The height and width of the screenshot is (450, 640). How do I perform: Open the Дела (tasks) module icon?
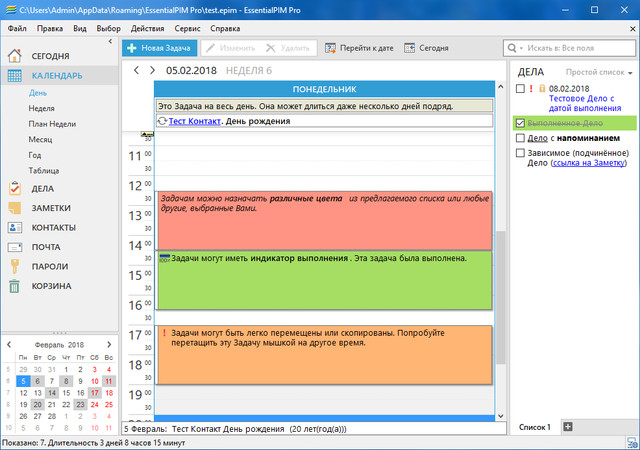[x=15, y=187]
